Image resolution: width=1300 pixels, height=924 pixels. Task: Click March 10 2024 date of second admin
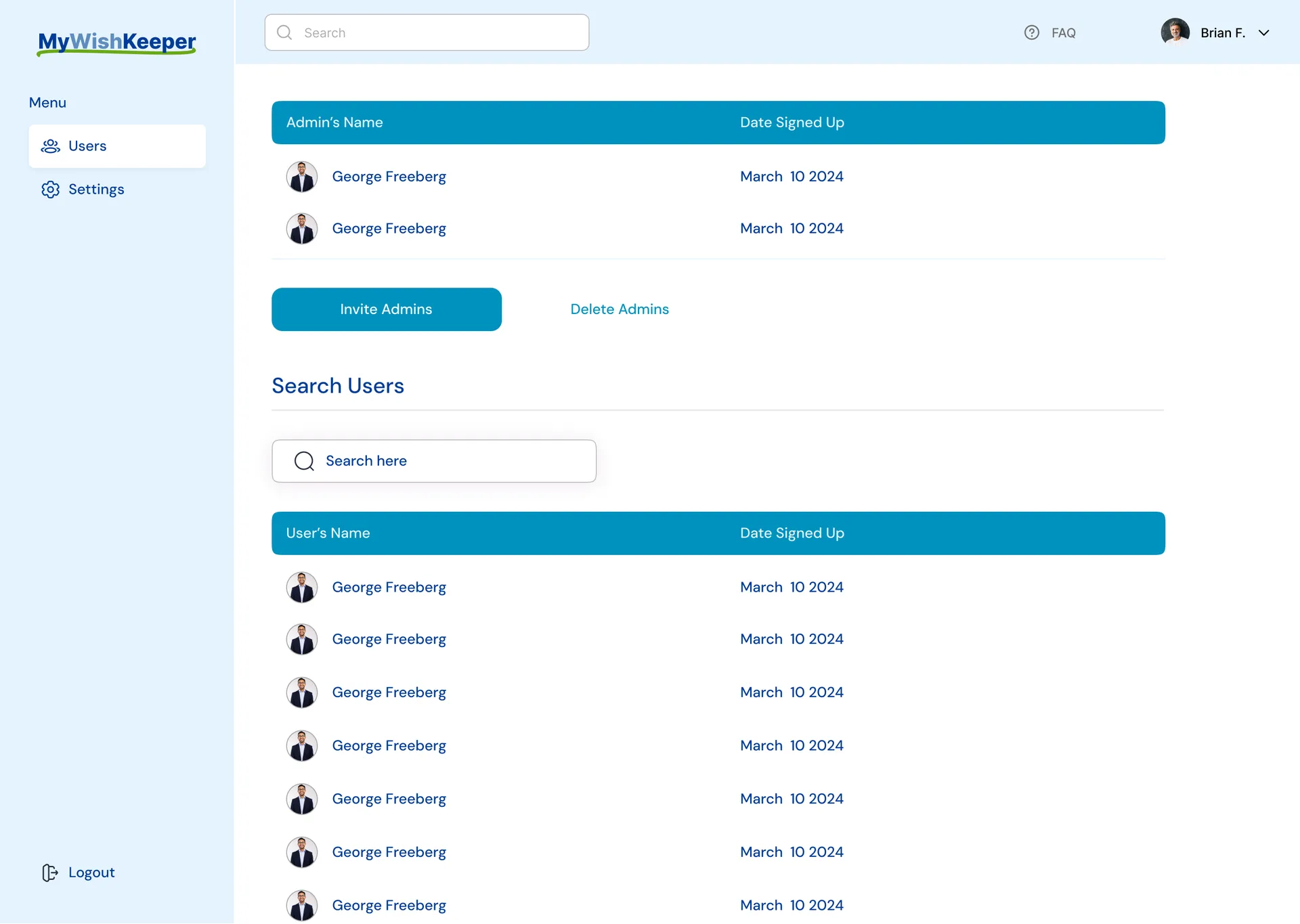[x=792, y=229]
